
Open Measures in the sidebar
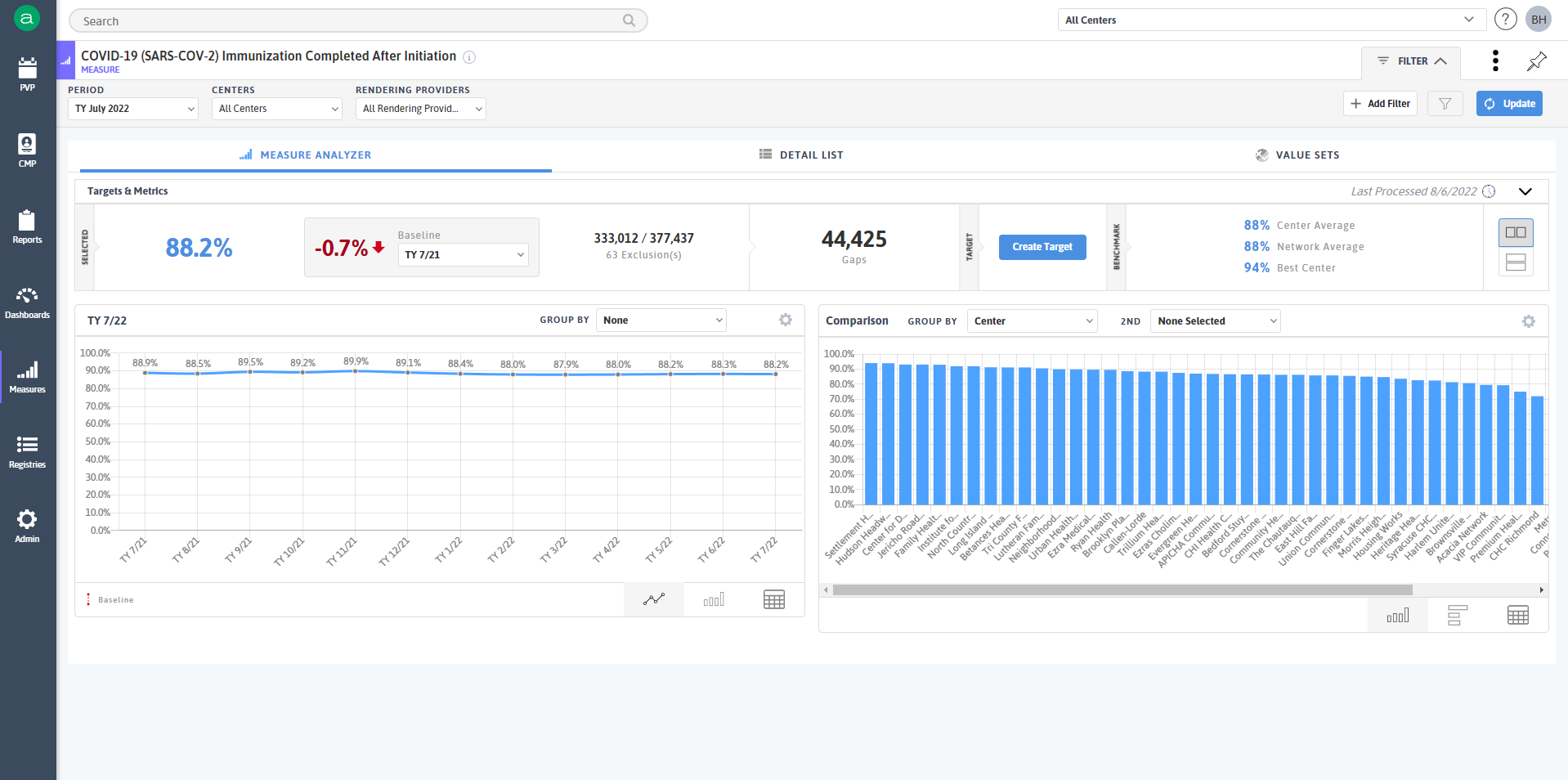pyautogui.click(x=28, y=377)
